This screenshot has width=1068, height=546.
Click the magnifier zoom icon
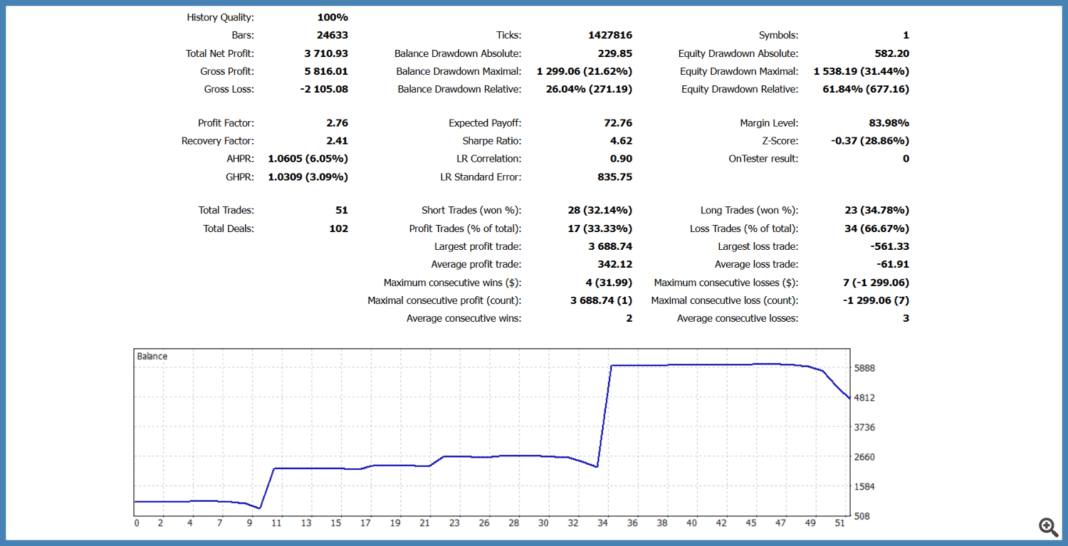1047,527
